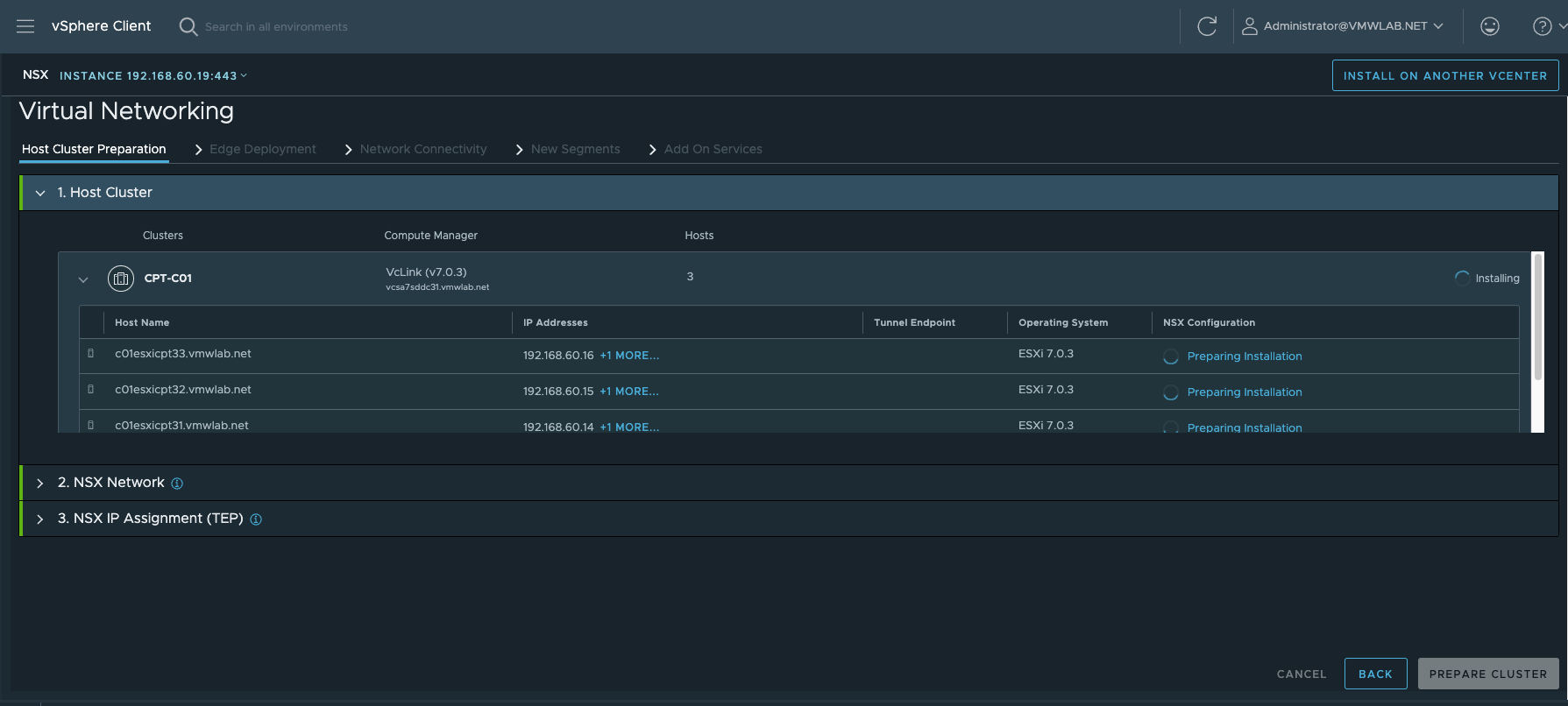
Task: Show +1 MORE IPs for 192.168.60.16
Action: coord(629,356)
